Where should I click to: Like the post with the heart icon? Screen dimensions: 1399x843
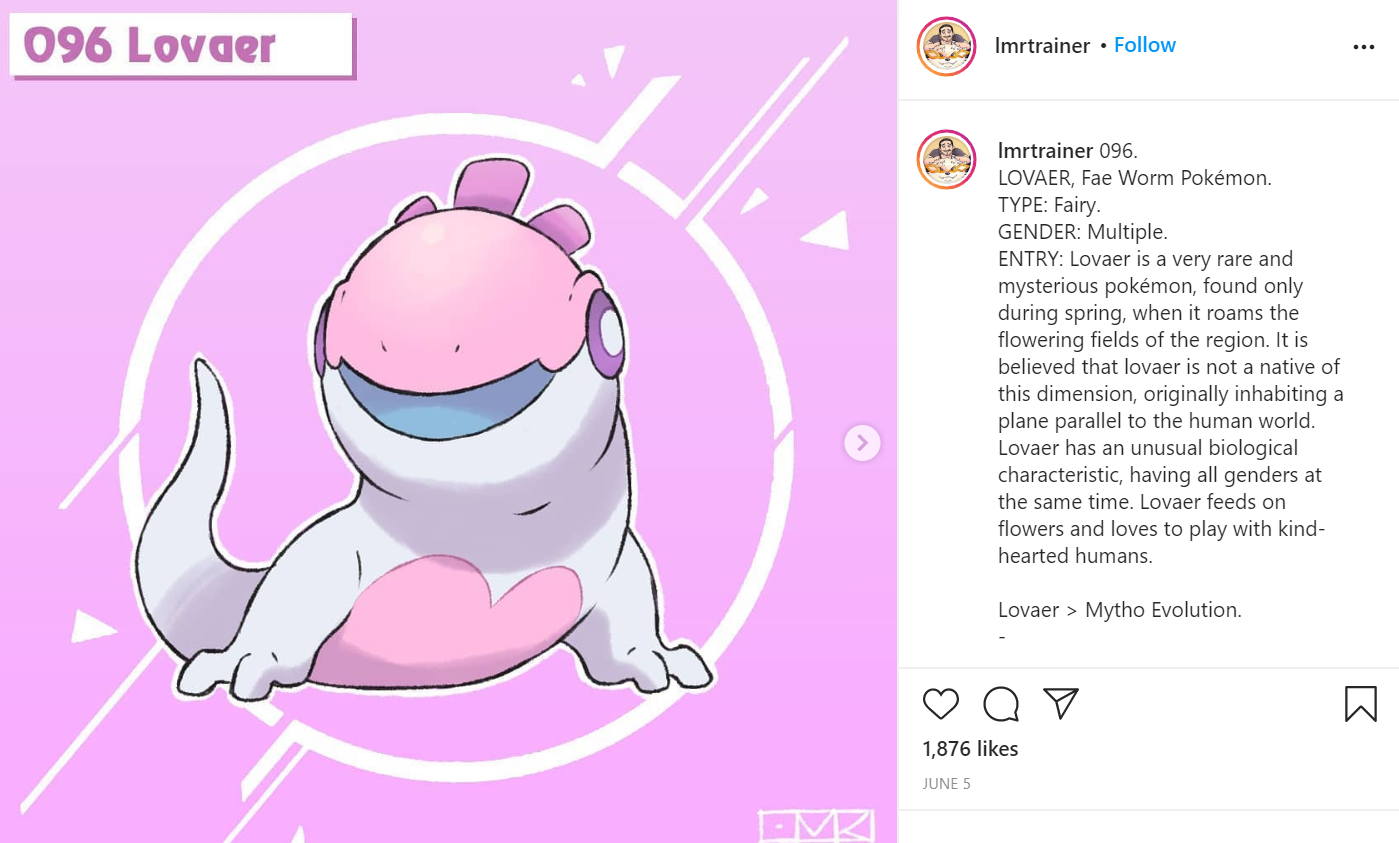(940, 704)
